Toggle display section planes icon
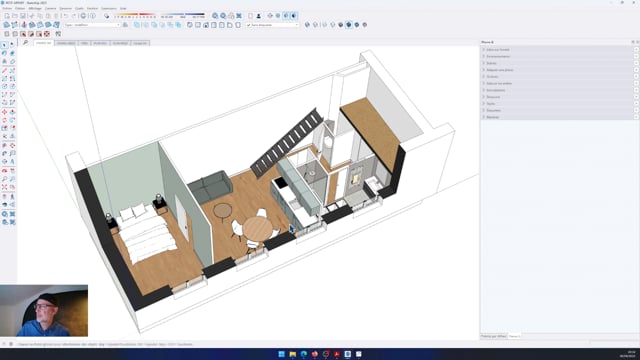Image resolution: width=640 pixels, height=360 pixels. pos(278,16)
